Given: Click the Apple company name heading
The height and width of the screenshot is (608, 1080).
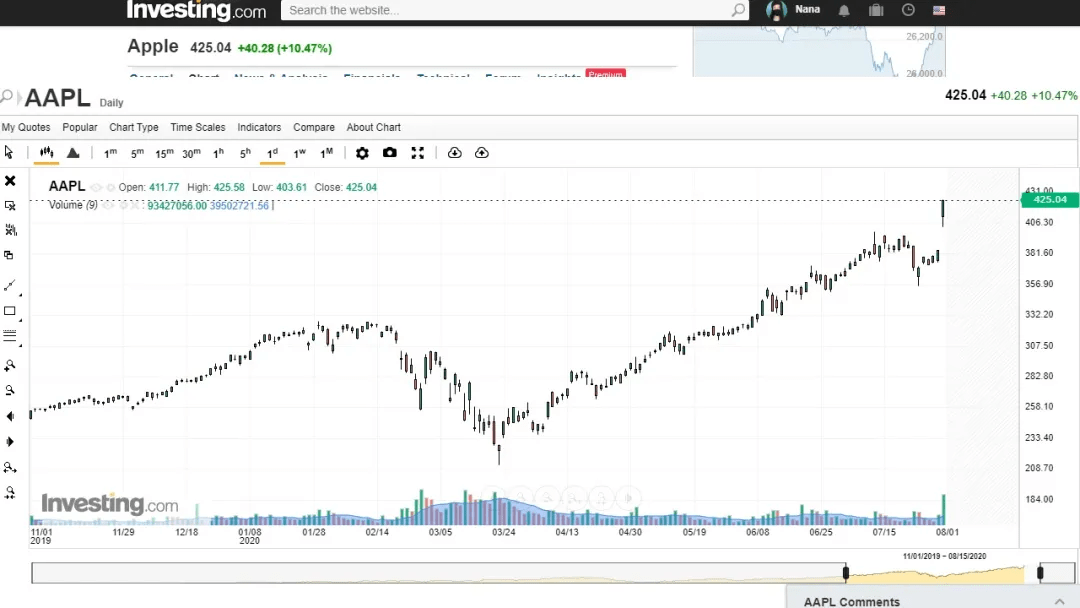Looking at the screenshot, I should point(153,47).
